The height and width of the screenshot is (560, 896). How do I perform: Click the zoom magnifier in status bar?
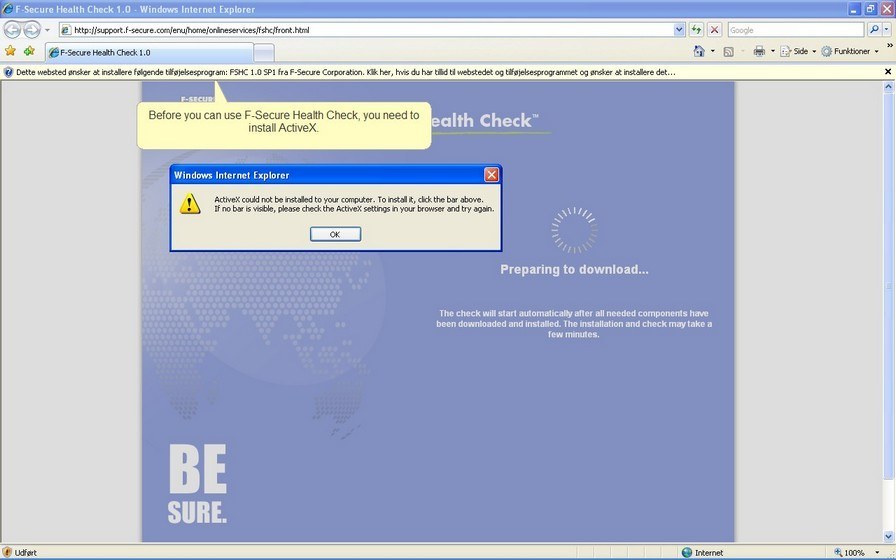838,553
